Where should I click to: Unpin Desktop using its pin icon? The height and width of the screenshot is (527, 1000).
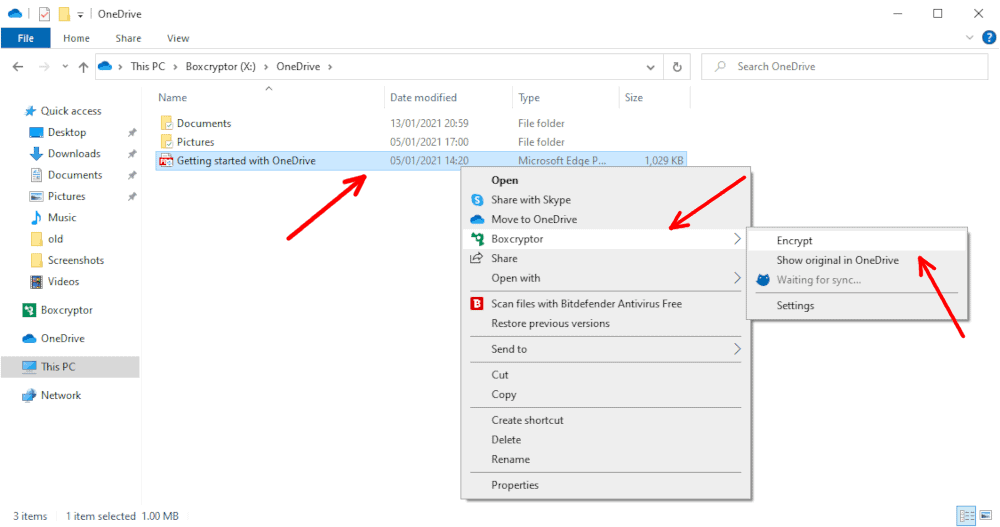[x=132, y=133]
